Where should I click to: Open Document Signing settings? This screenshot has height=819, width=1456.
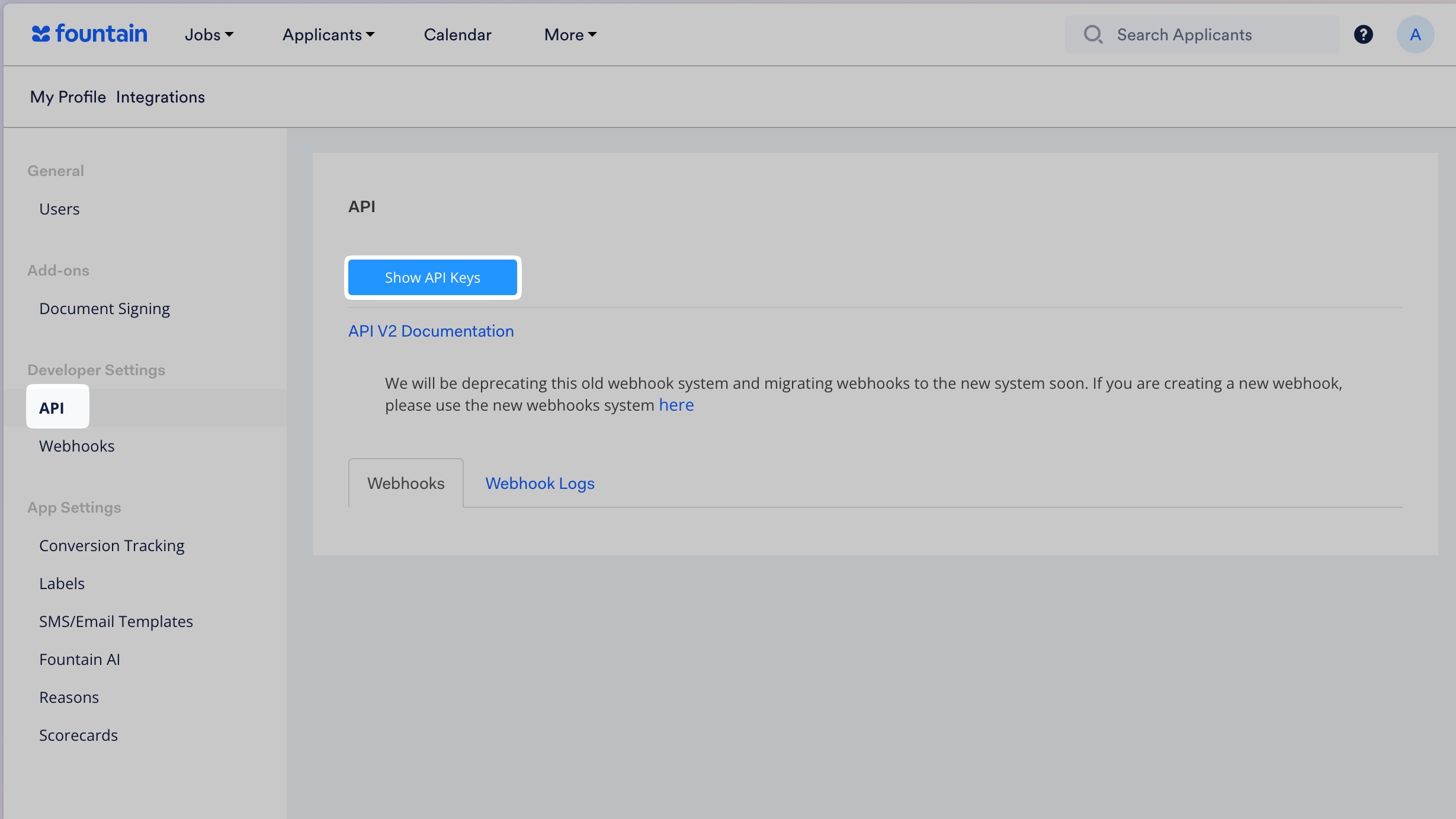point(104,309)
